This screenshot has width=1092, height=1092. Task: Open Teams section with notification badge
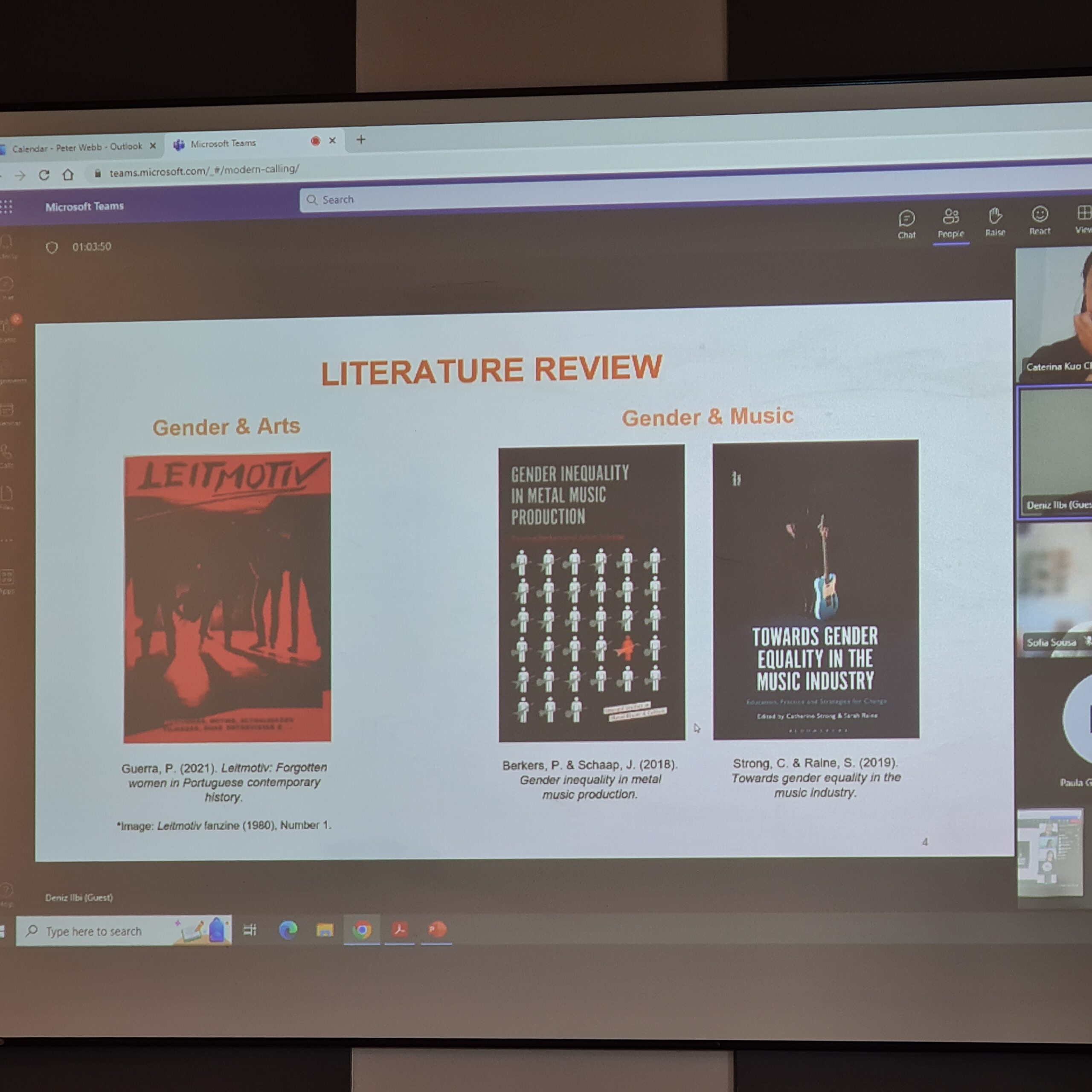tap(9, 328)
